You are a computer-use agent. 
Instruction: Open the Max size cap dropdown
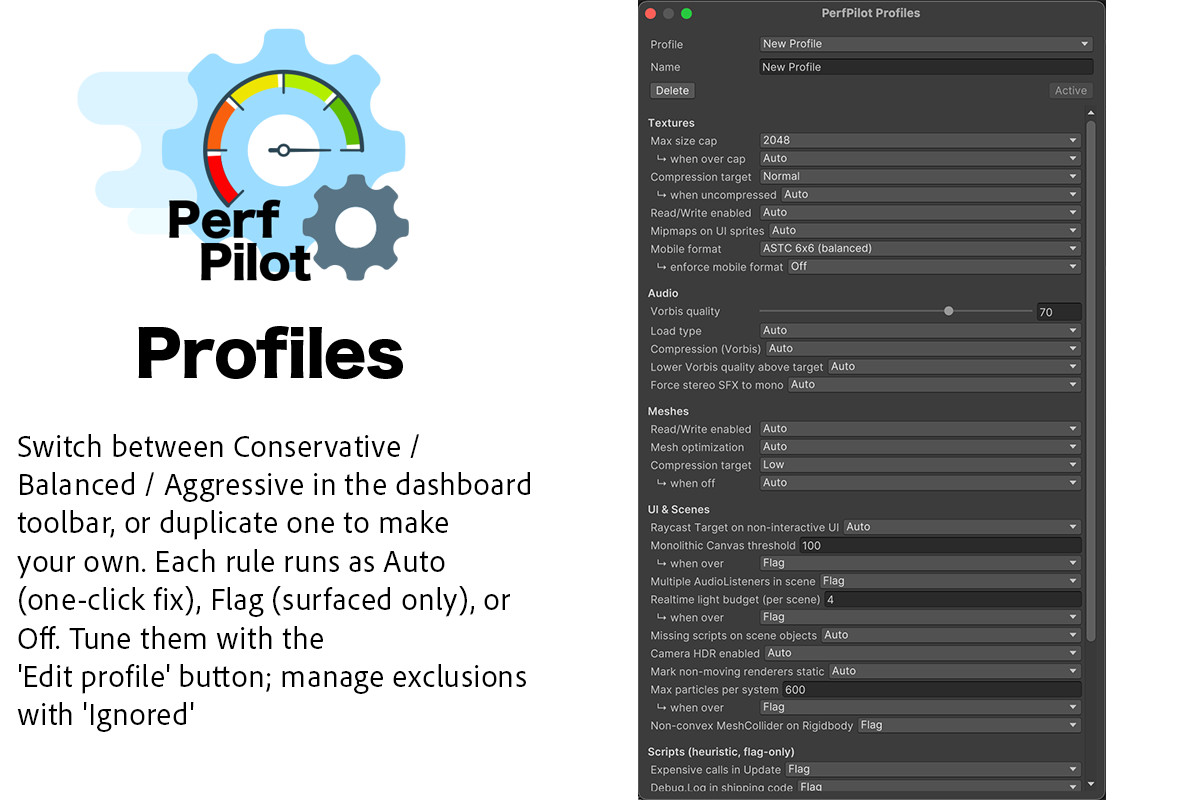(920, 141)
